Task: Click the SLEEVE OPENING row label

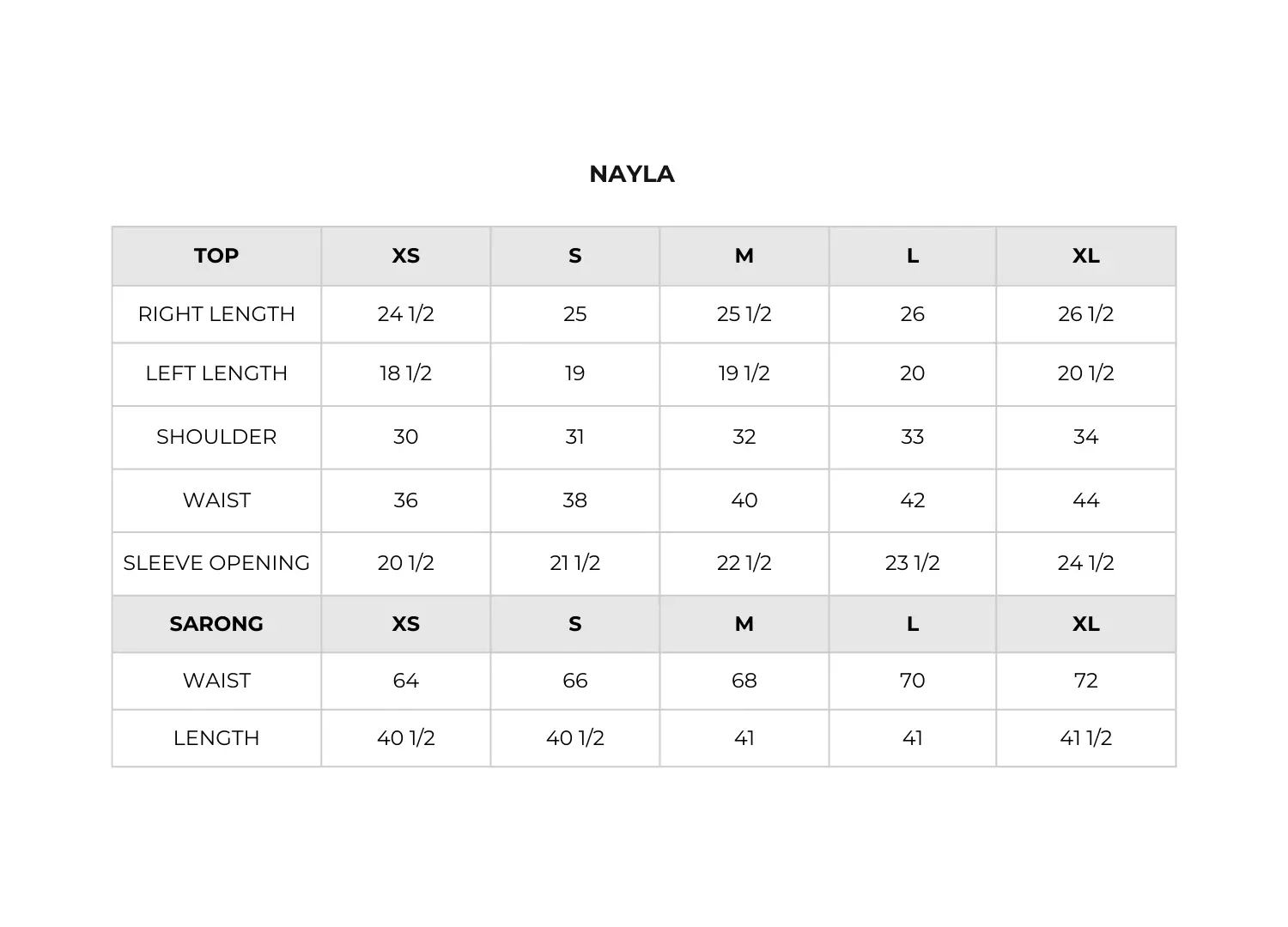Action: (x=216, y=563)
